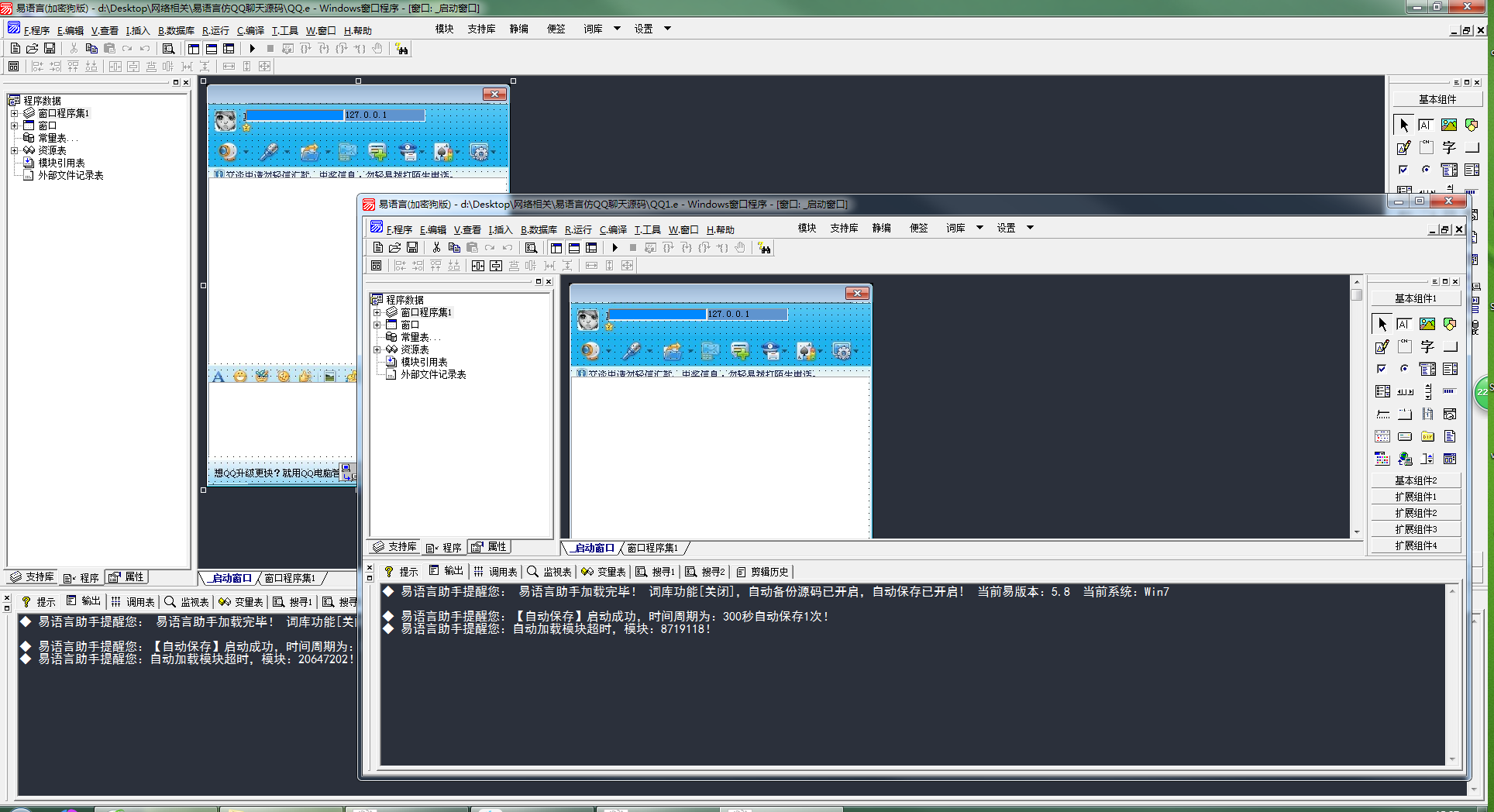
Task: Select pointer arrow tool in front component box
Action: click(x=1382, y=324)
